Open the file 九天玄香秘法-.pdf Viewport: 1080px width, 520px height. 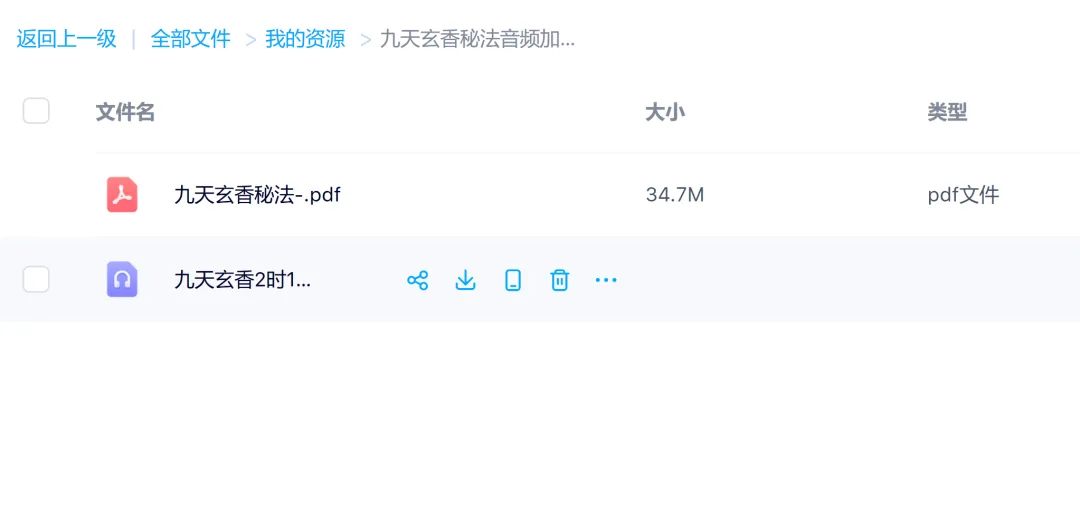click(257, 196)
